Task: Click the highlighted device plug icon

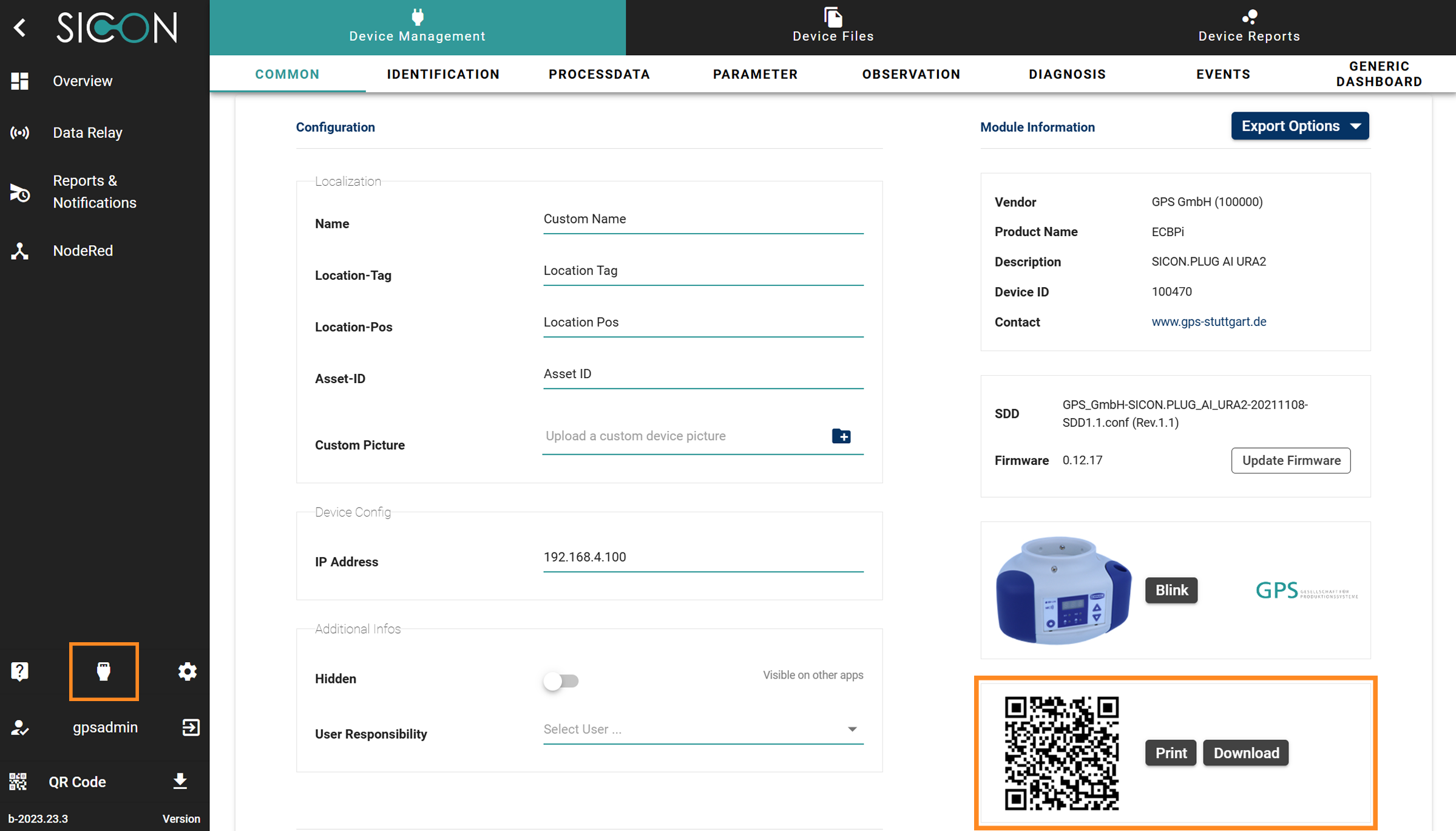Action: click(x=104, y=671)
